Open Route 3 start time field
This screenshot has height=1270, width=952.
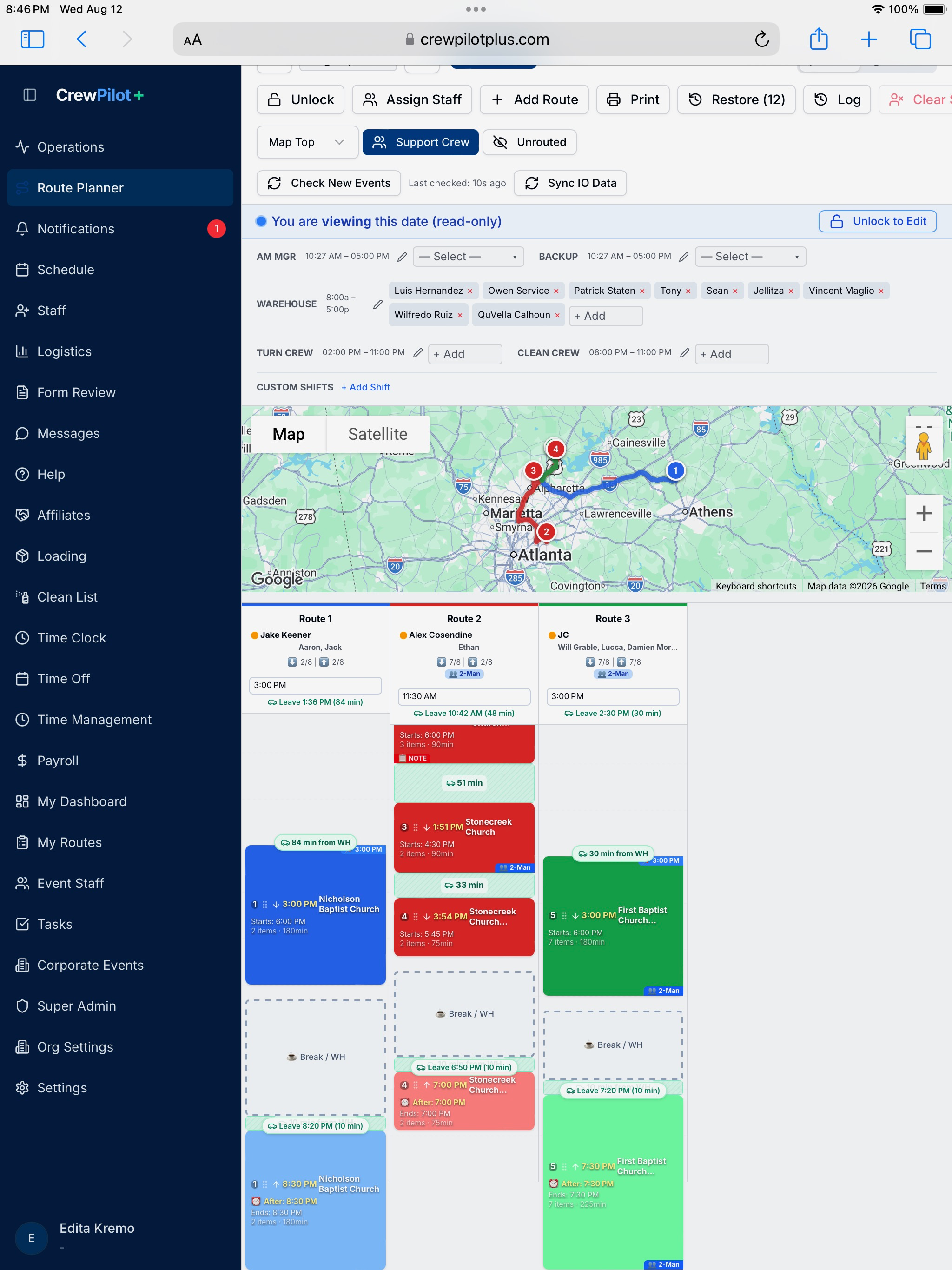click(613, 696)
